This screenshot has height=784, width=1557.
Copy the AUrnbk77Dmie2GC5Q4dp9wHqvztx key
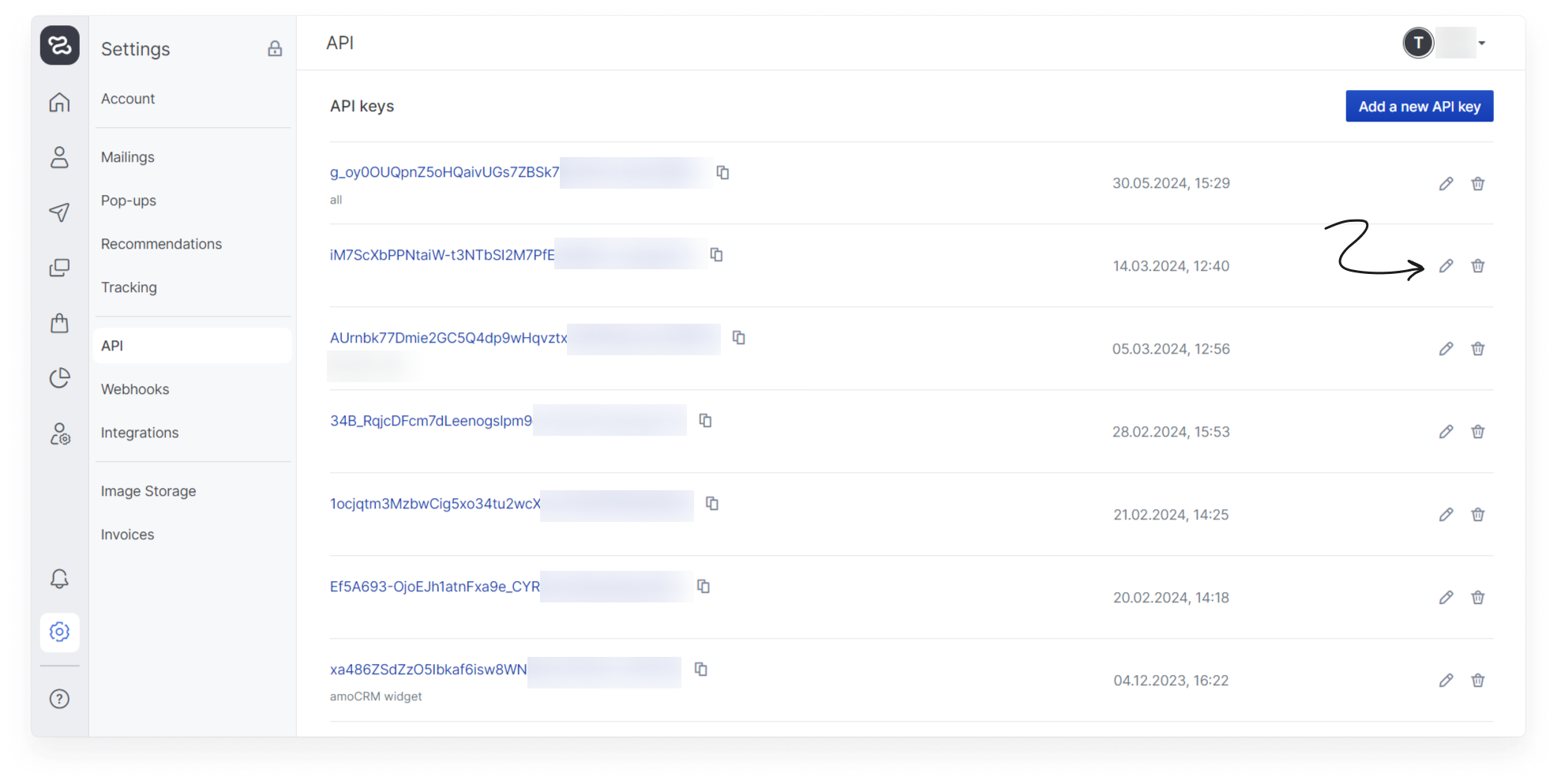pos(739,337)
